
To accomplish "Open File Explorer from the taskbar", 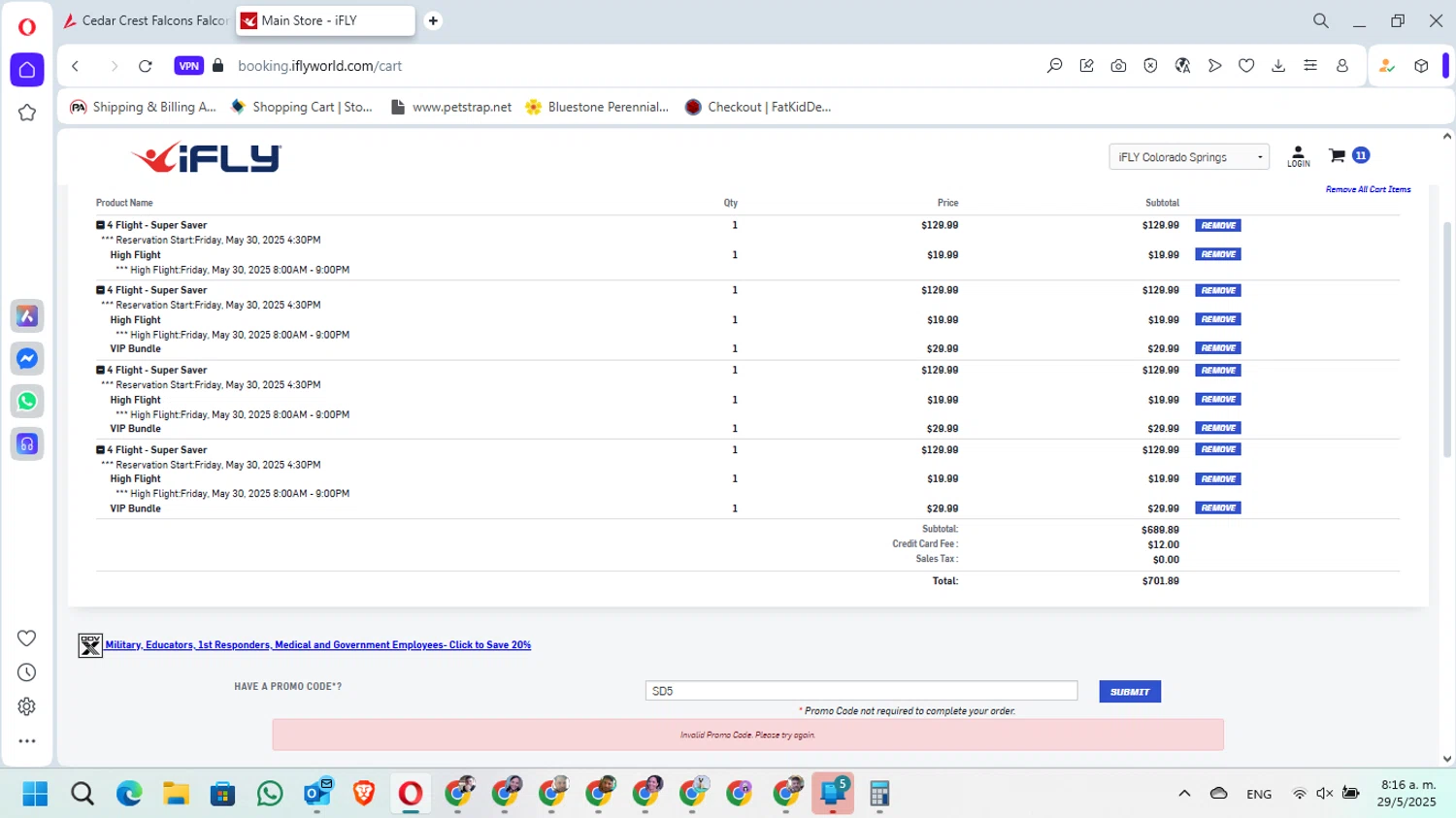I will 176,794.
